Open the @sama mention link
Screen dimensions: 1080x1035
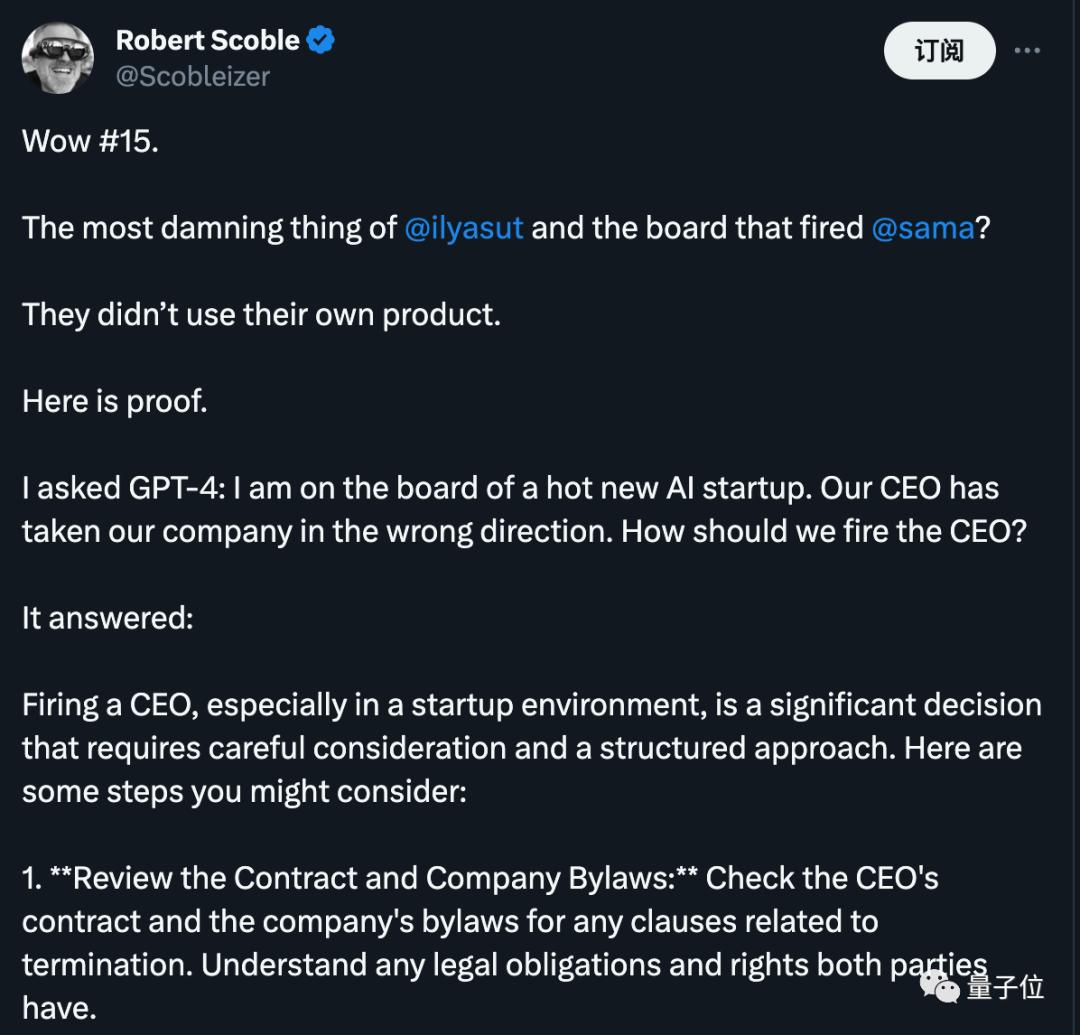click(x=923, y=228)
